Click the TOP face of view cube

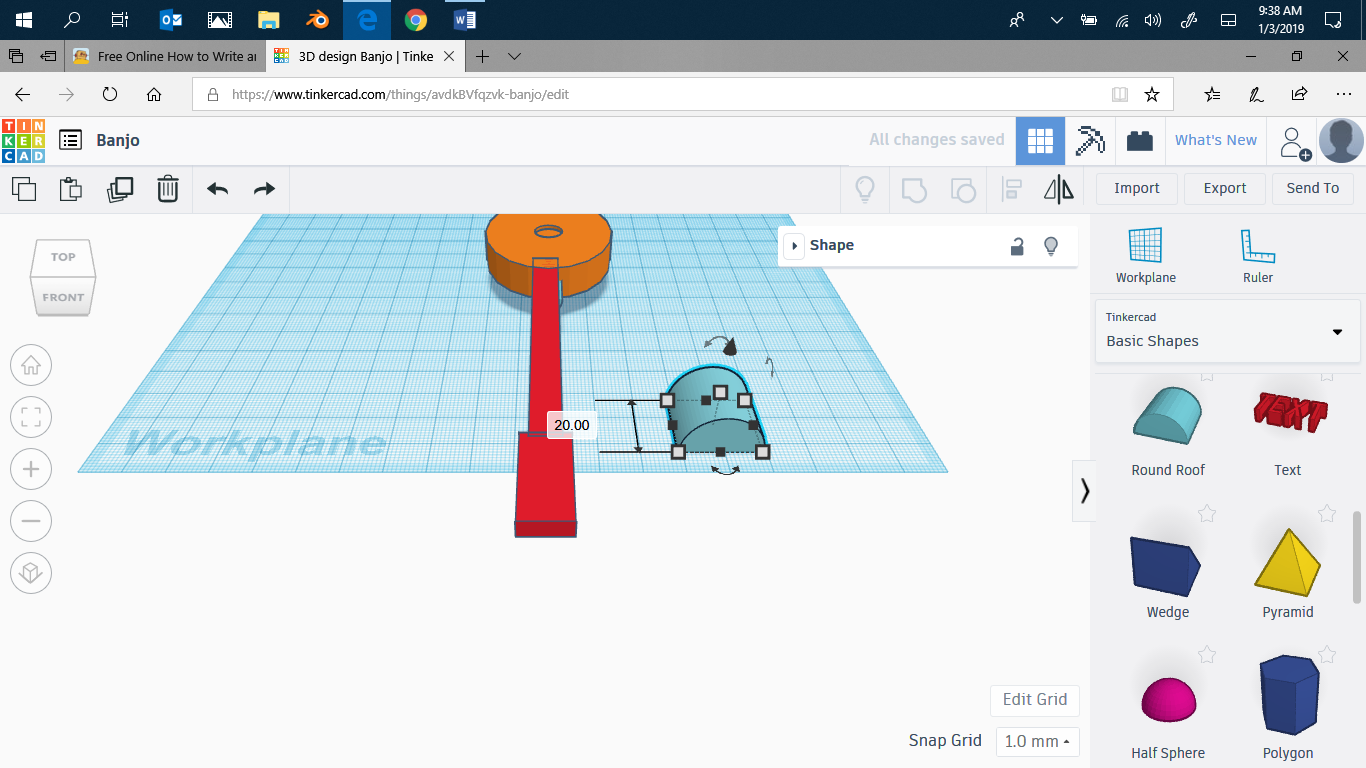63,257
